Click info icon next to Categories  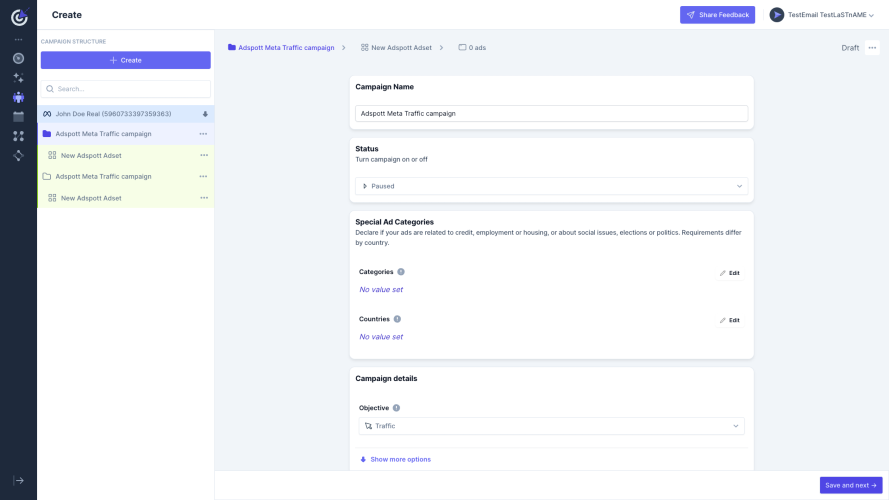point(401,272)
